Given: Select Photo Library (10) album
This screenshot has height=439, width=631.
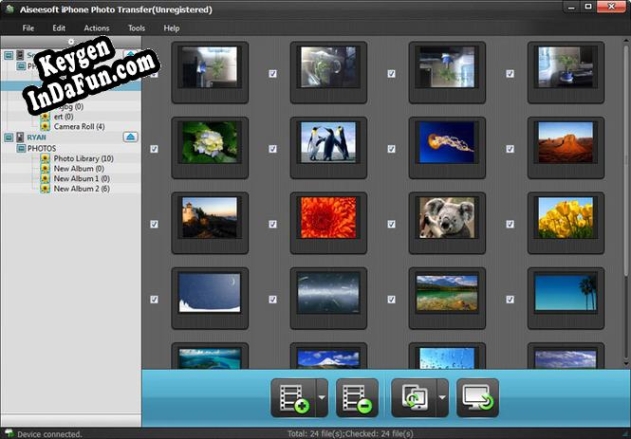Looking at the screenshot, I should [x=84, y=159].
